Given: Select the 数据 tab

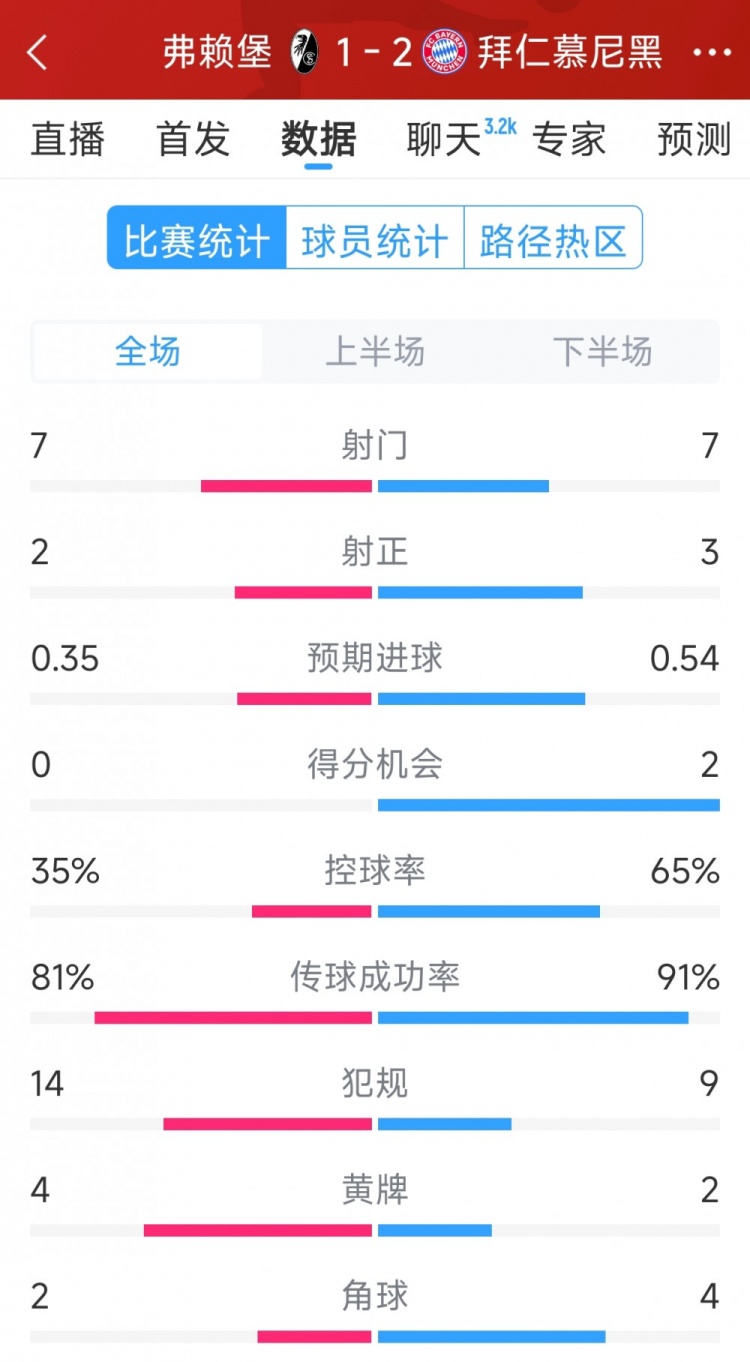Looking at the screenshot, I should click(x=318, y=139).
